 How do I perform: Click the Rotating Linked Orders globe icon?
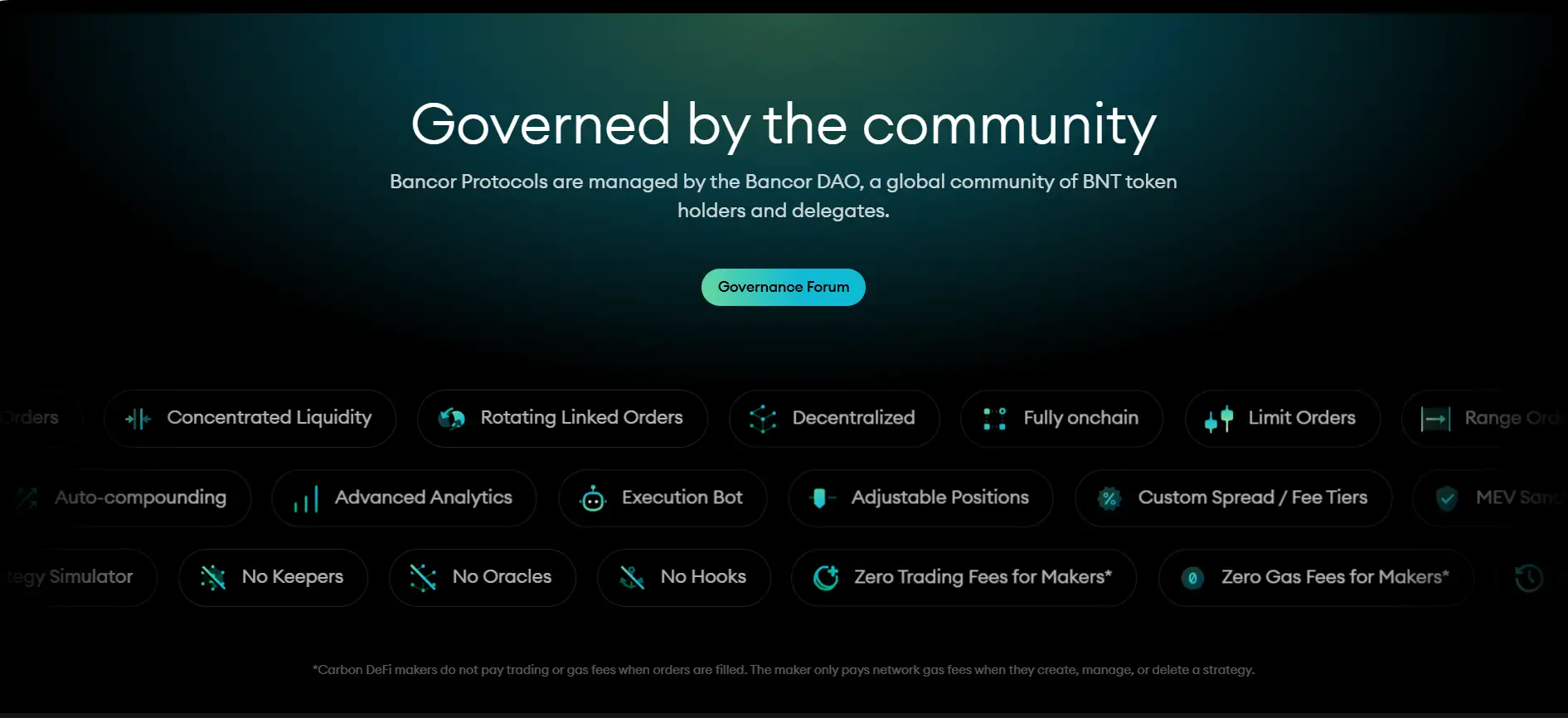pos(452,419)
